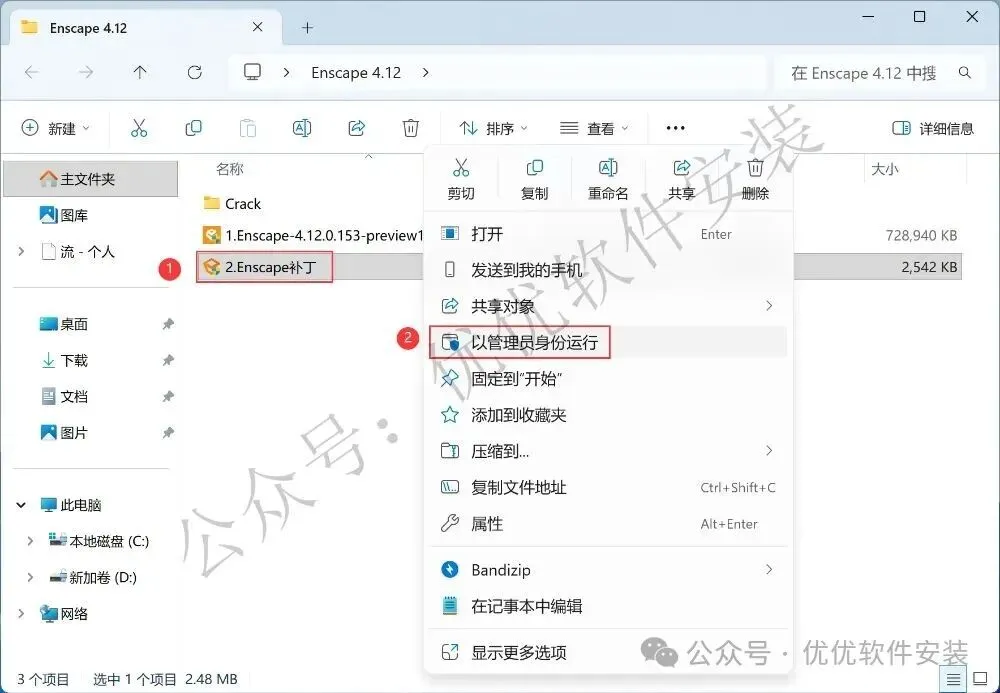Choose 以管理员身份运行
The image size is (1000, 693).
point(608,342)
